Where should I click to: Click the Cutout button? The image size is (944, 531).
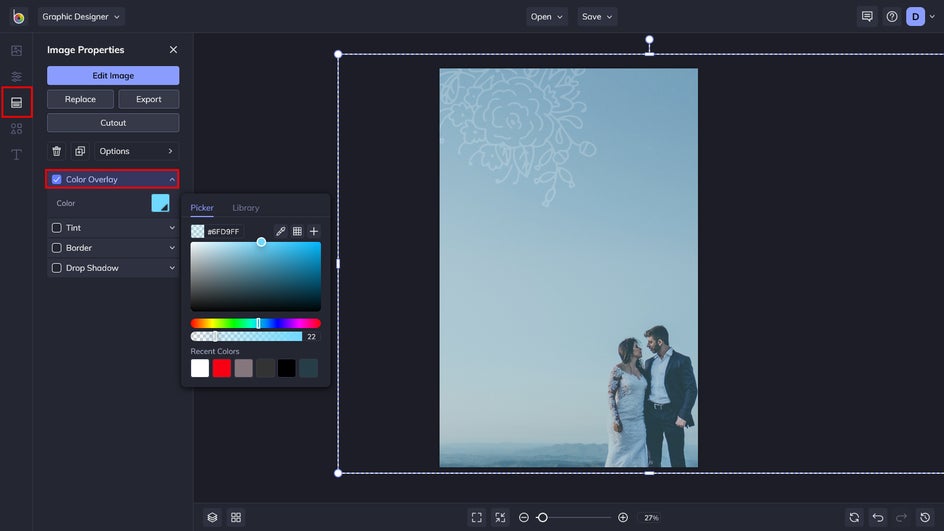(x=113, y=123)
